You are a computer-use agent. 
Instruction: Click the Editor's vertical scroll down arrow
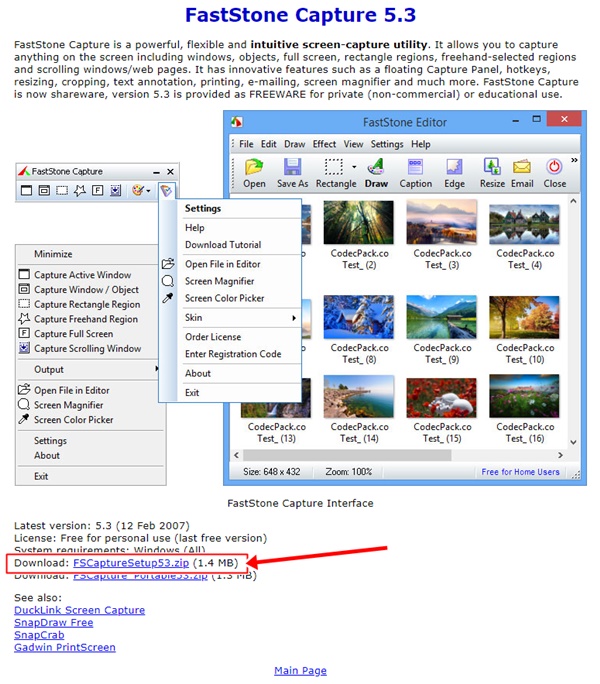573,442
